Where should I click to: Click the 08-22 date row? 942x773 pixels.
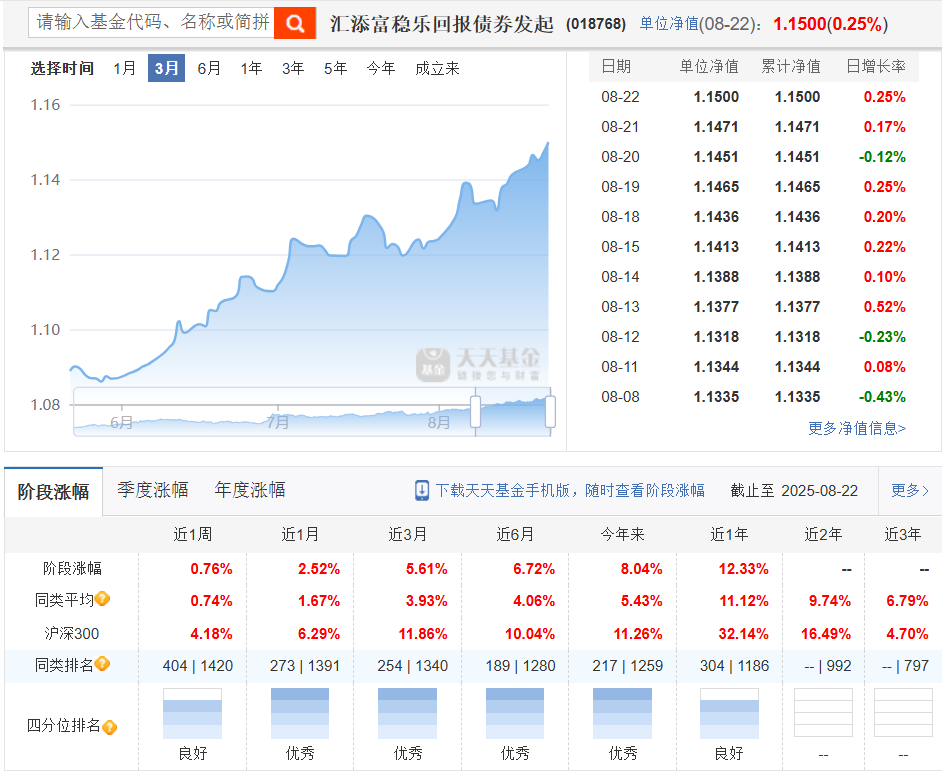(x=753, y=97)
